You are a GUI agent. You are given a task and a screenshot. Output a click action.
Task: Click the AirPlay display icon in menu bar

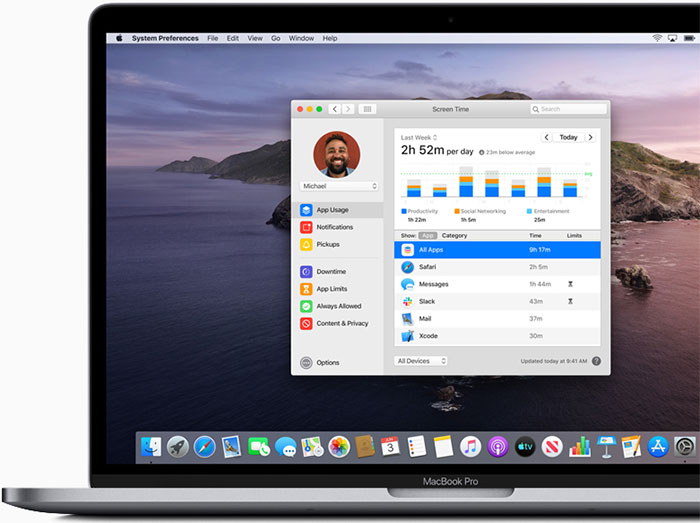pyautogui.click(x=672, y=38)
